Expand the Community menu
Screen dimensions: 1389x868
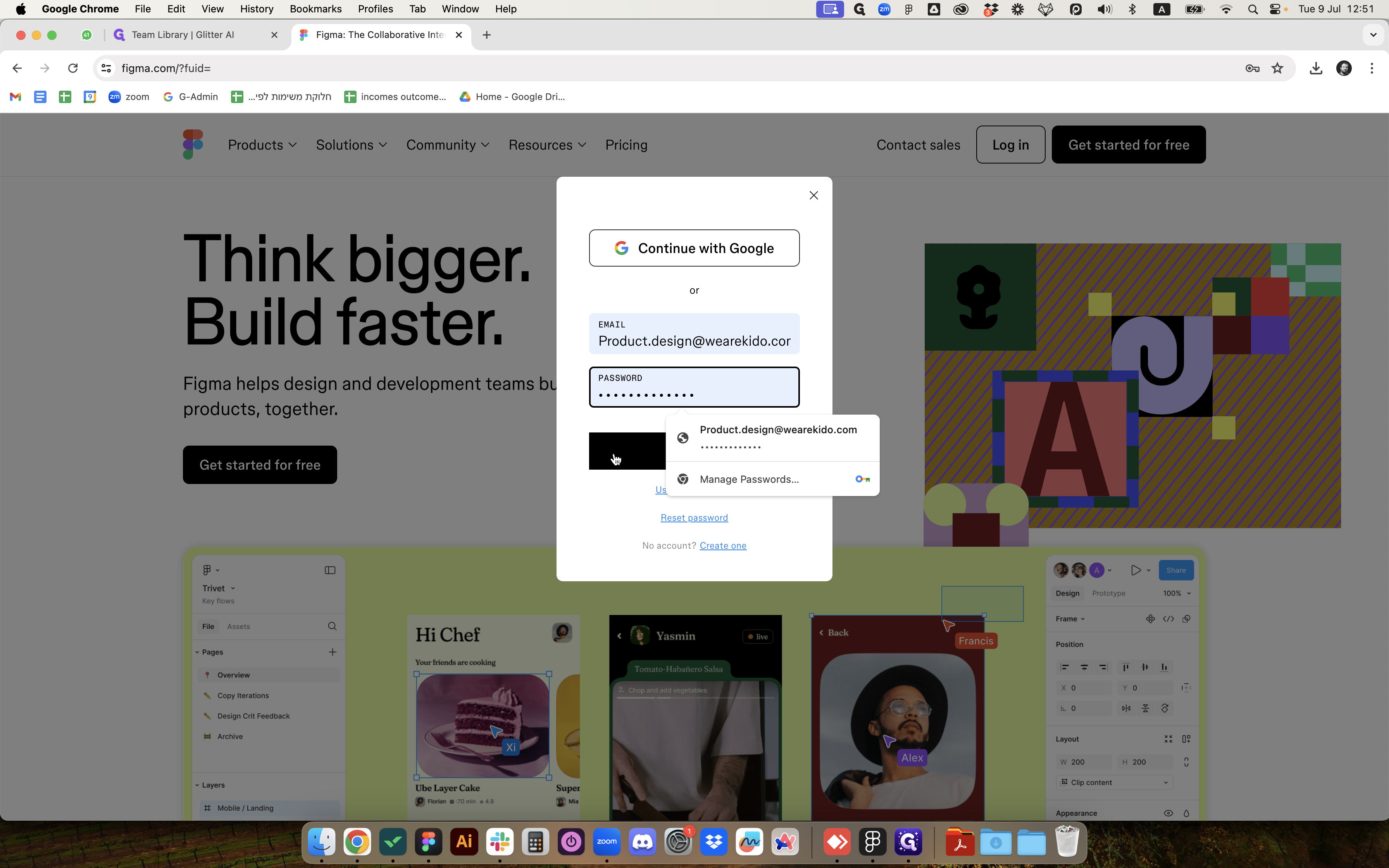coord(448,145)
